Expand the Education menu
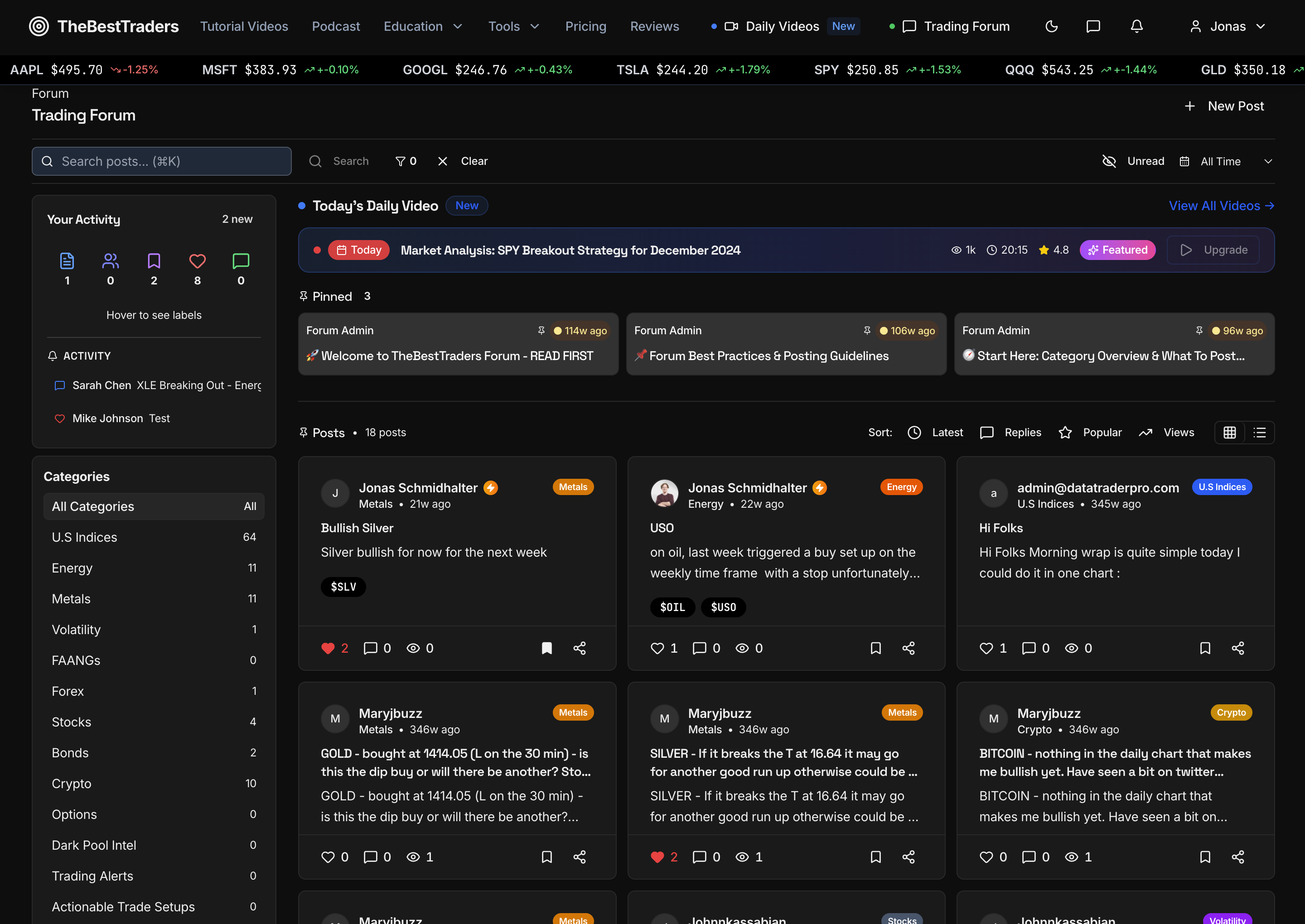This screenshot has height=924, width=1305. click(422, 26)
